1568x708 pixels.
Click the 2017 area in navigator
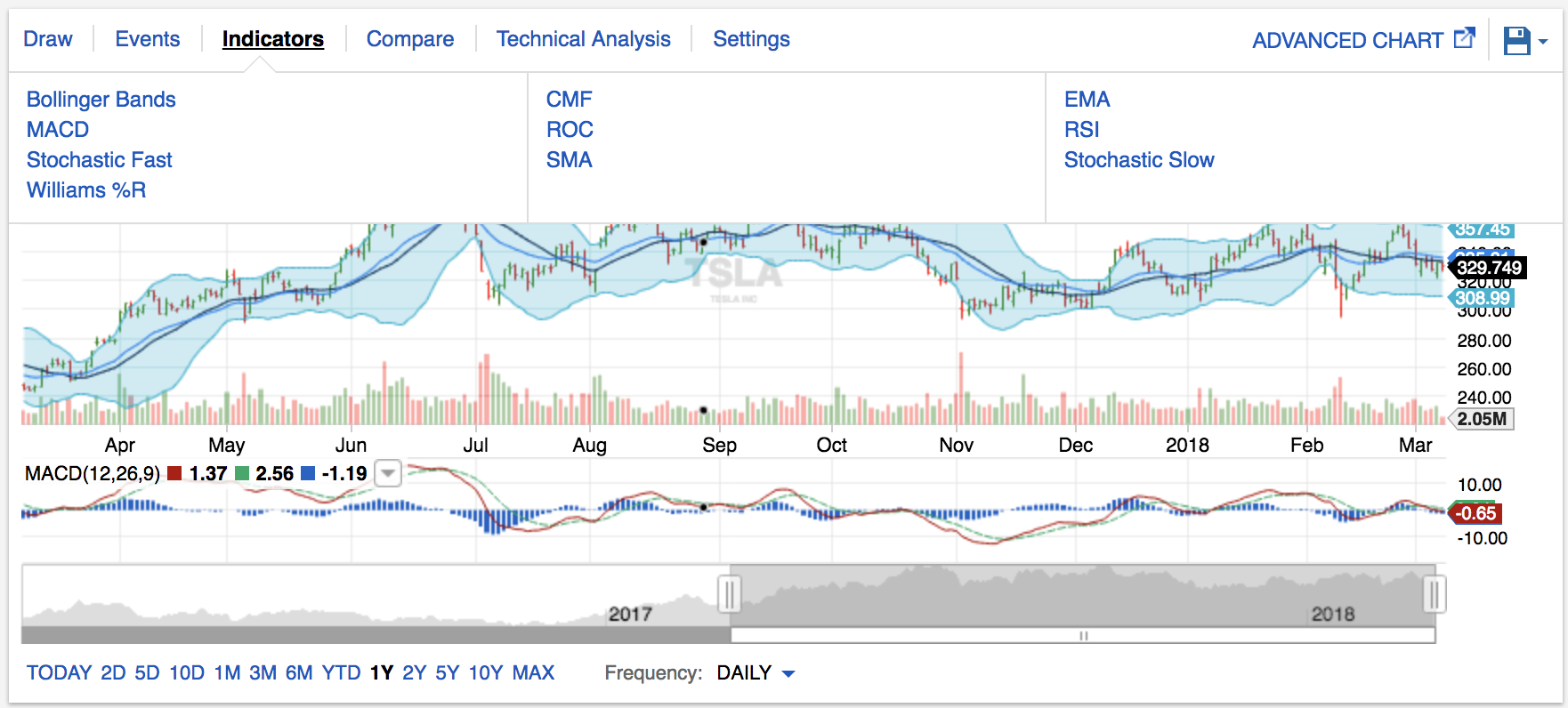pos(630,614)
